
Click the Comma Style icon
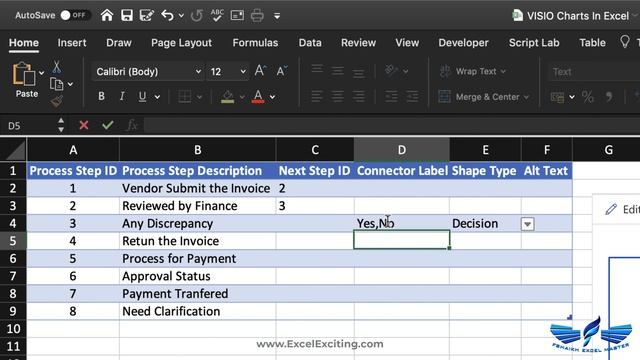pyautogui.click(x=609, y=97)
